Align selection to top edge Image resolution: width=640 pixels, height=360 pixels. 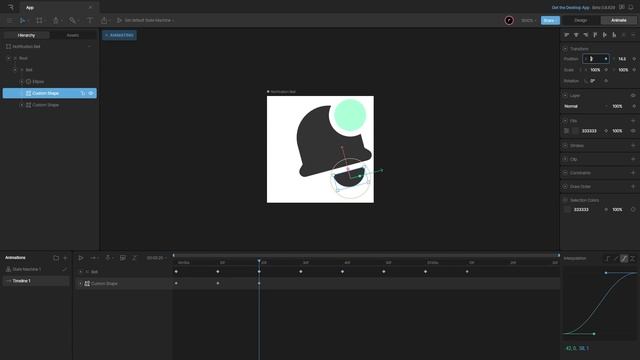point(595,35)
